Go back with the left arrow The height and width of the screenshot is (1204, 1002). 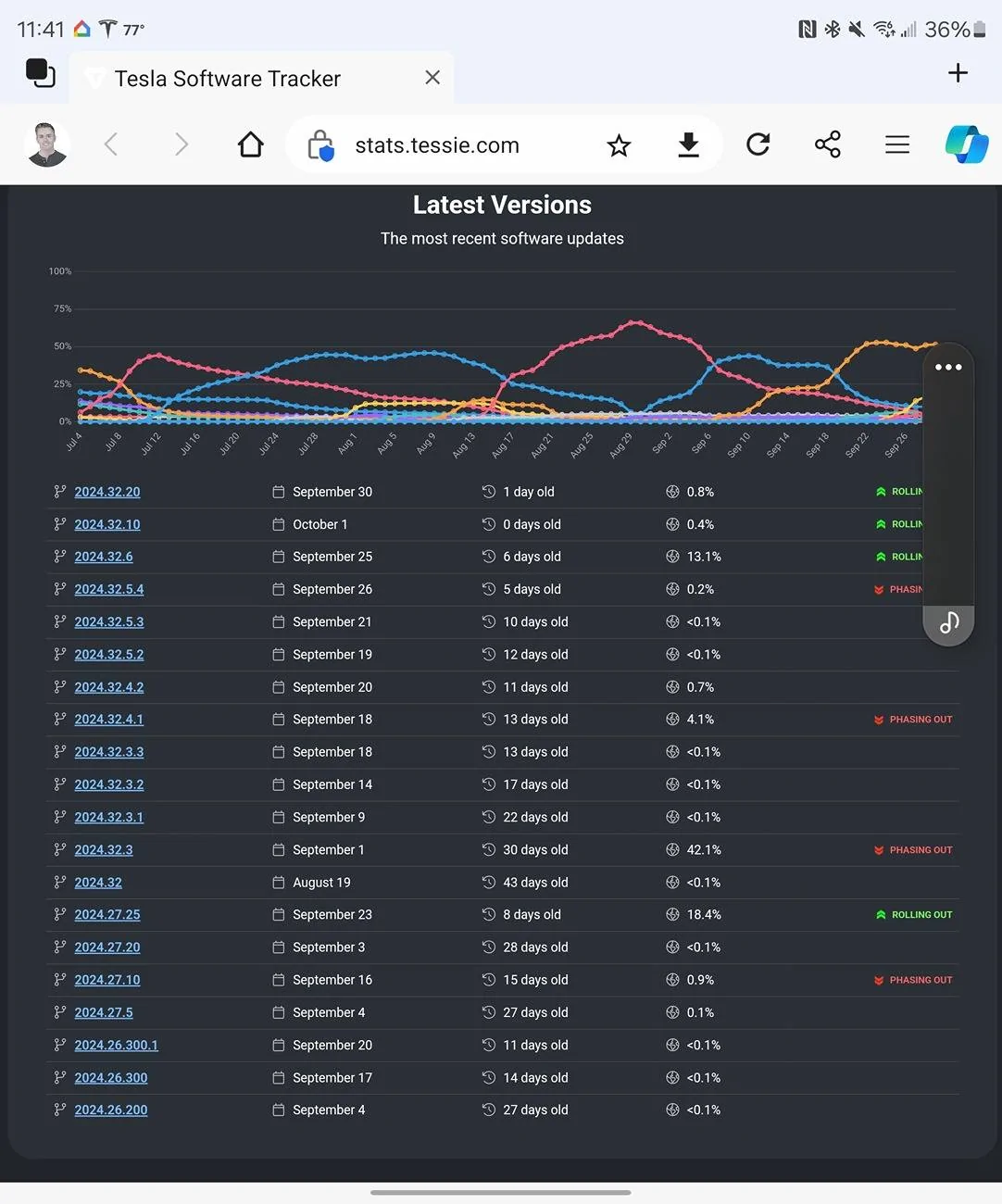tap(111, 144)
